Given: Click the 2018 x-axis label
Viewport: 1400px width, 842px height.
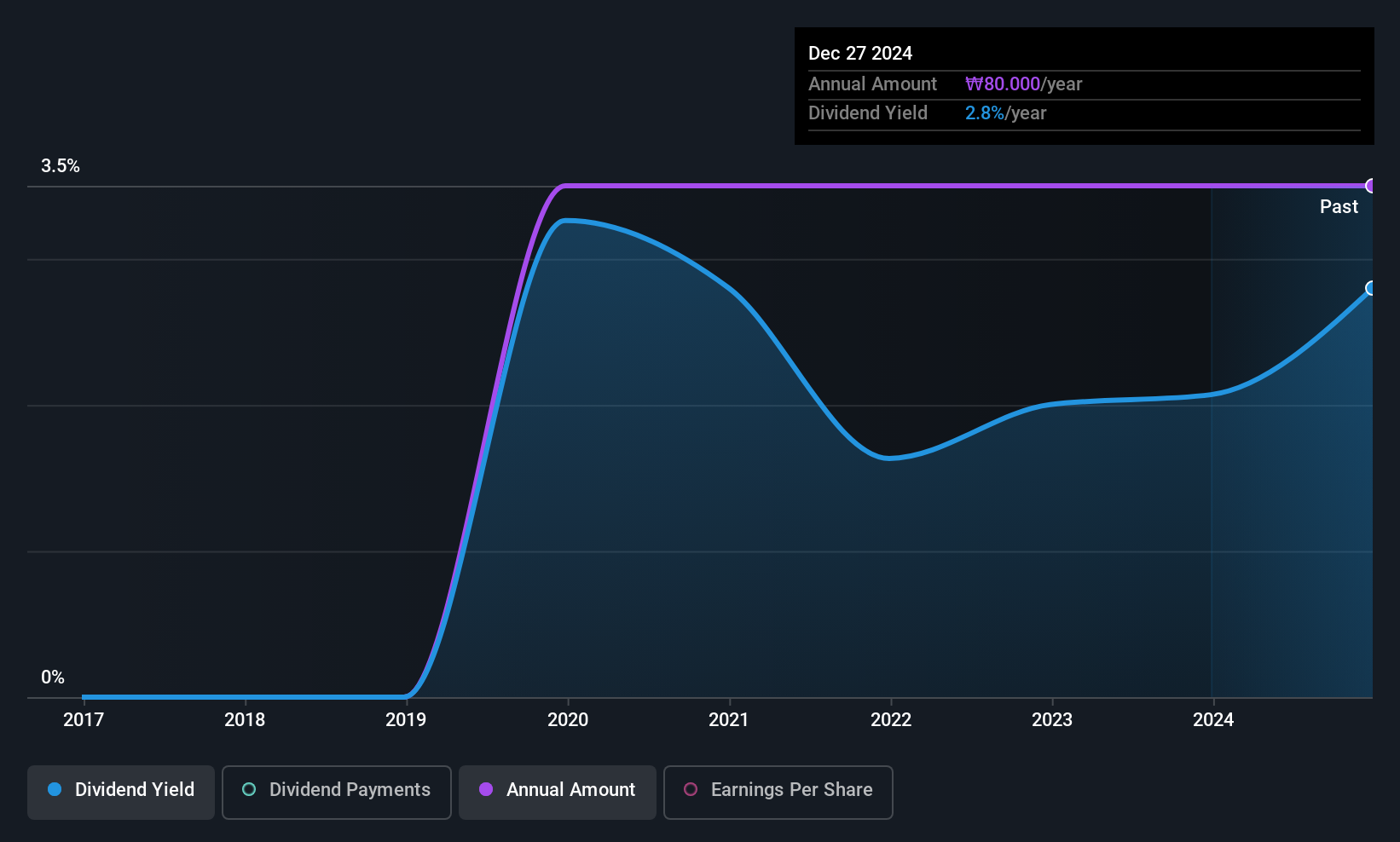Looking at the screenshot, I should [x=245, y=720].
